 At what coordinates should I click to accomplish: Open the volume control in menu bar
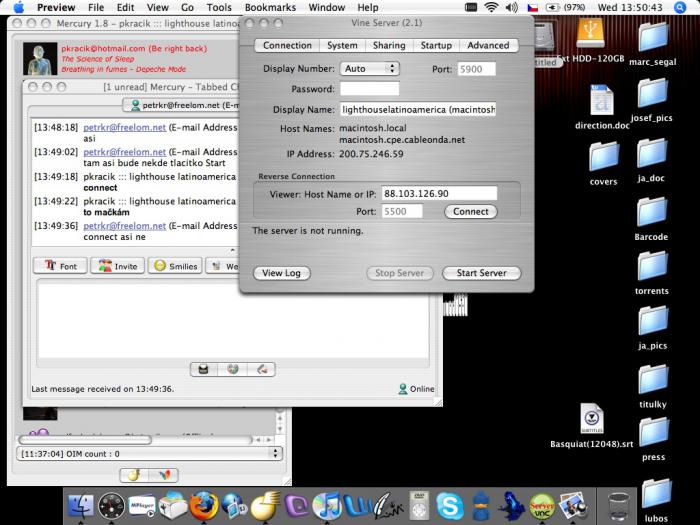click(512, 8)
